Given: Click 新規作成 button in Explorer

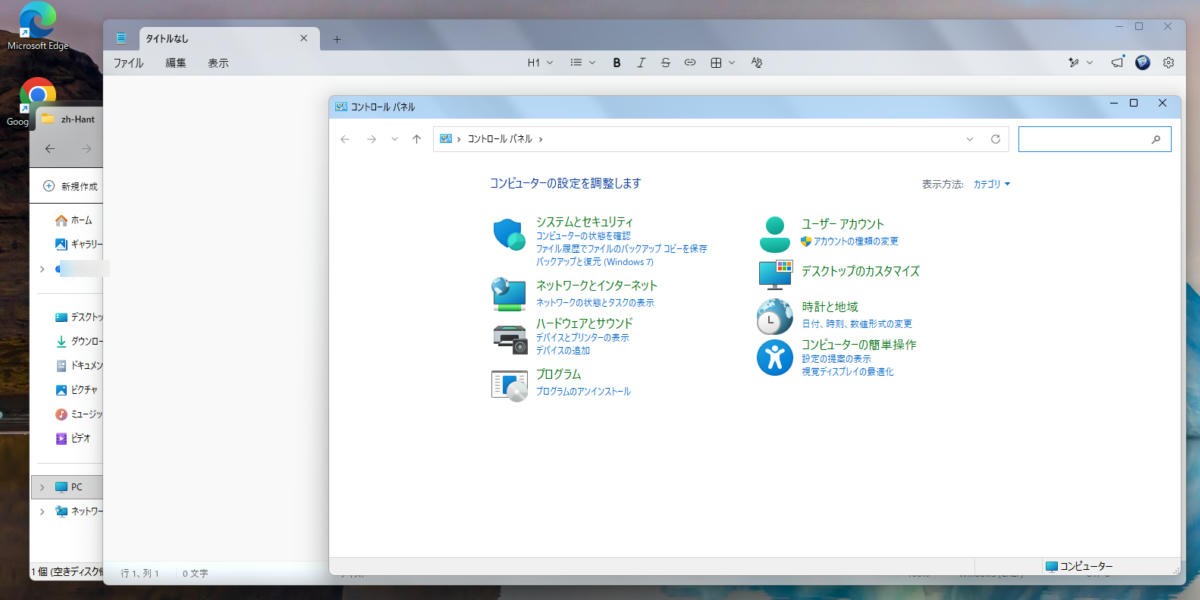Looking at the screenshot, I should [x=70, y=186].
